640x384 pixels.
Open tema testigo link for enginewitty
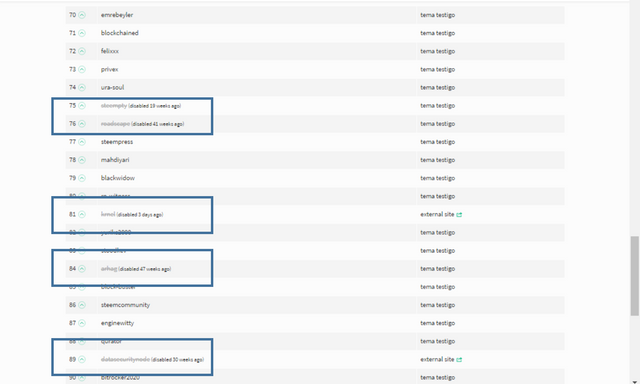(x=438, y=323)
